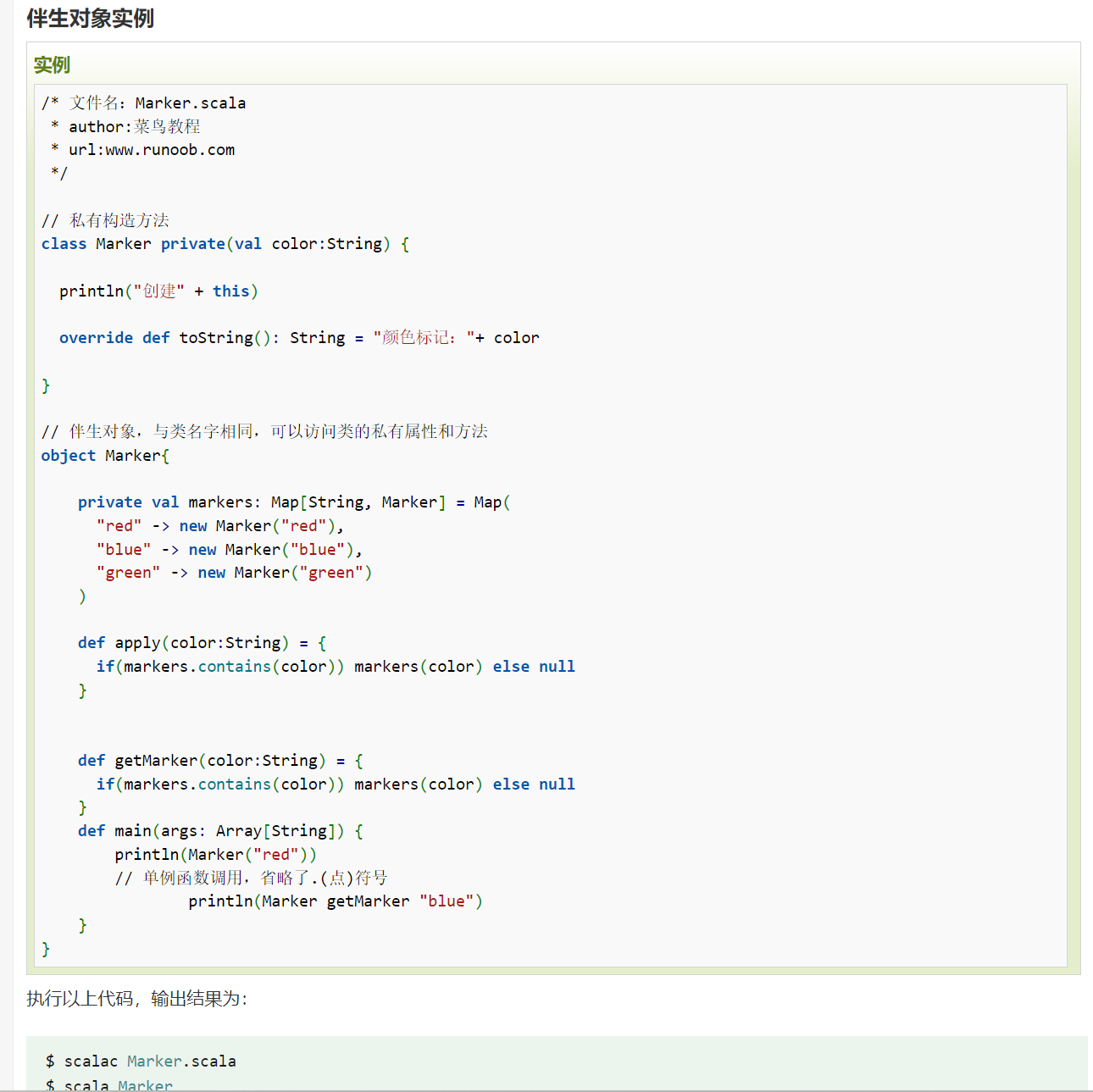Click the text 执行以上代码，输出结果为
Screen dimensions: 1093x1092
[x=137, y=999]
